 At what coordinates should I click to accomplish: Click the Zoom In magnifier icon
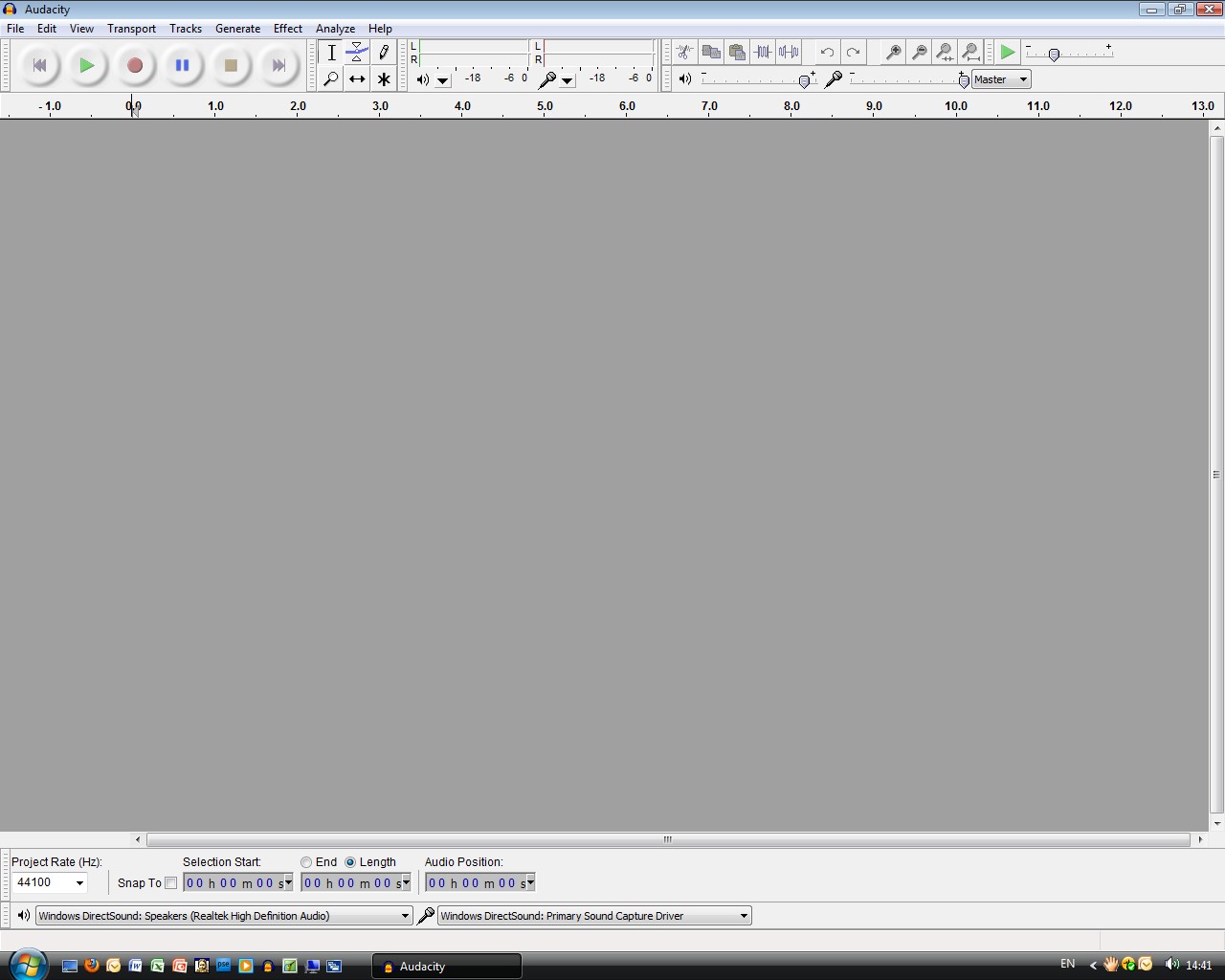point(893,53)
